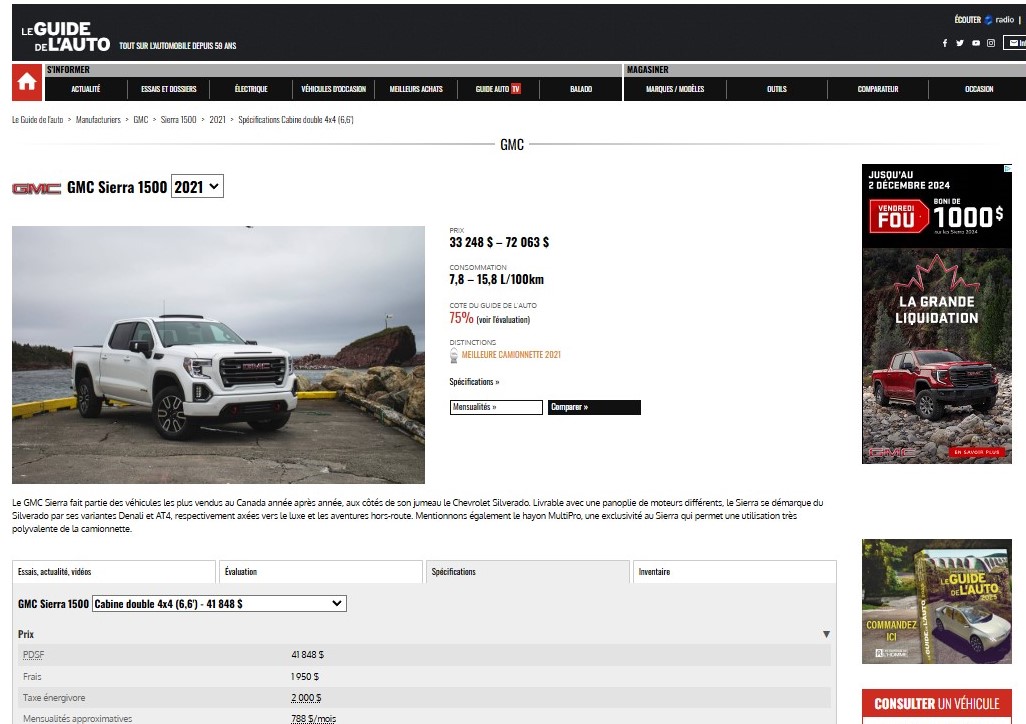
Task: Click the best truck award medal icon
Action: tap(453, 355)
